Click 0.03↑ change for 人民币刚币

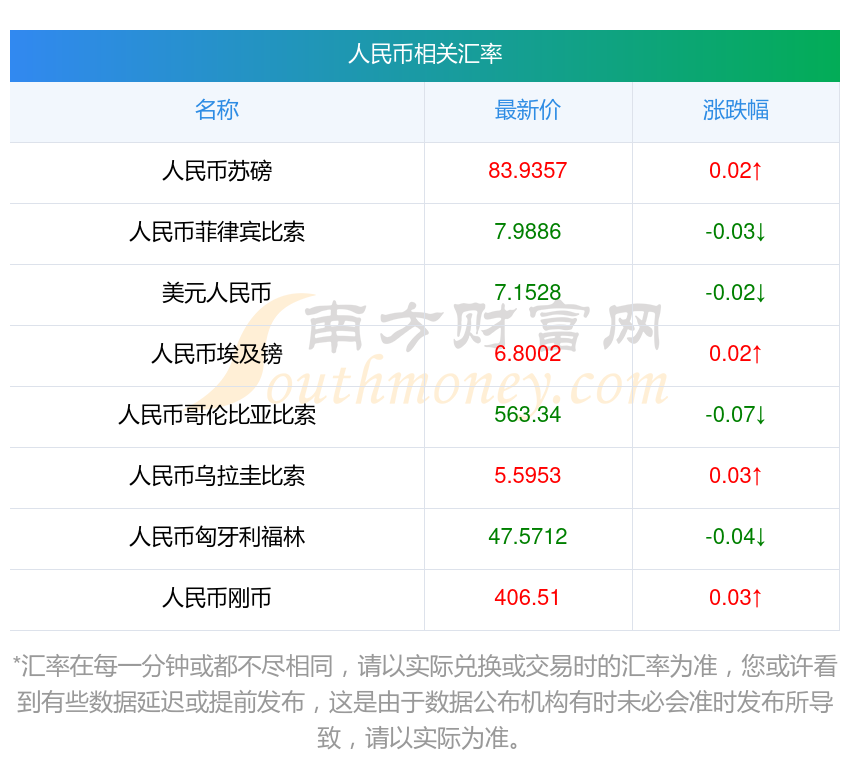736,598
